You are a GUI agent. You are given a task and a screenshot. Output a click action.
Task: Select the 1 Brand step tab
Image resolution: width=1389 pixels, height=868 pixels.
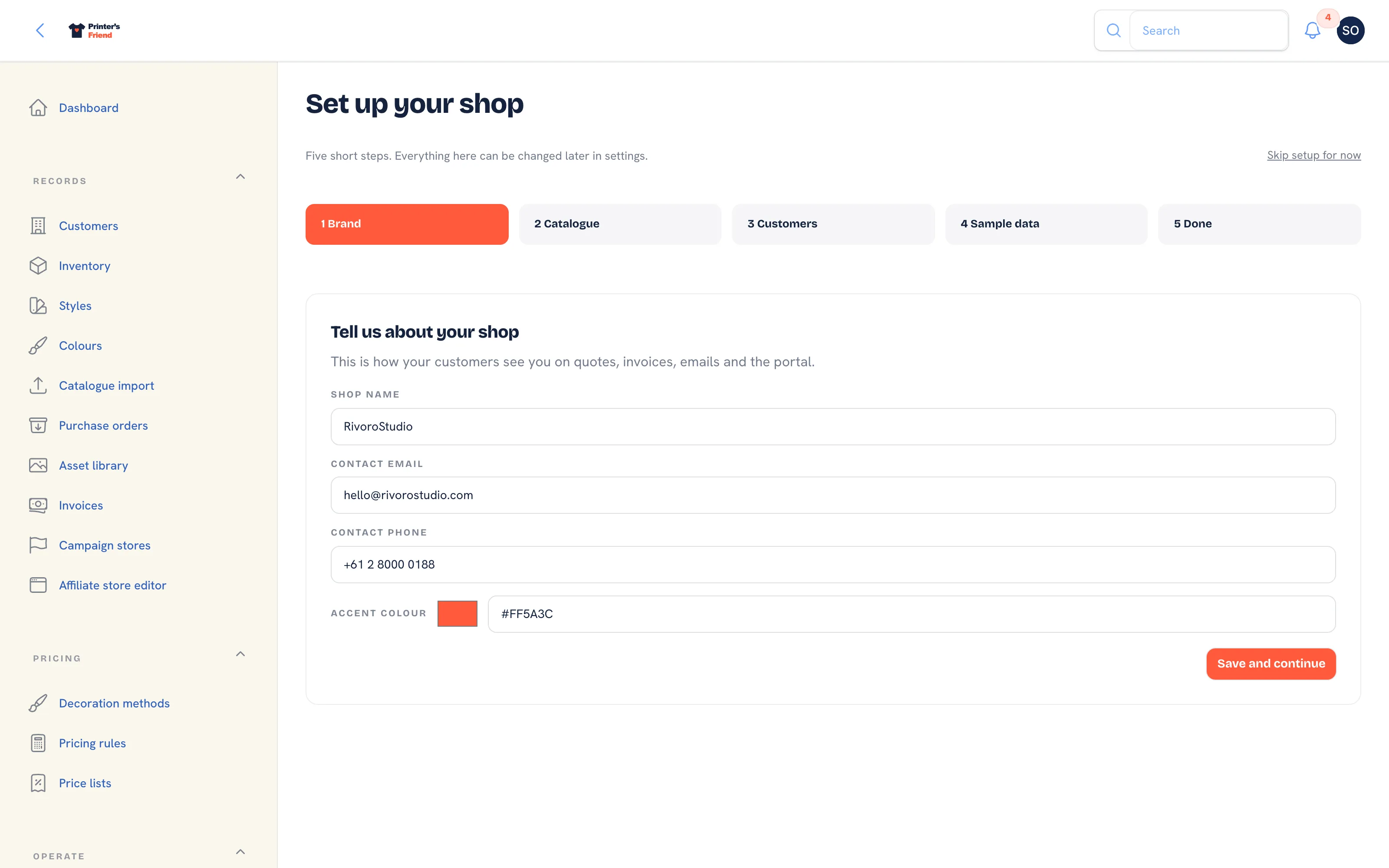[x=407, y=224]
